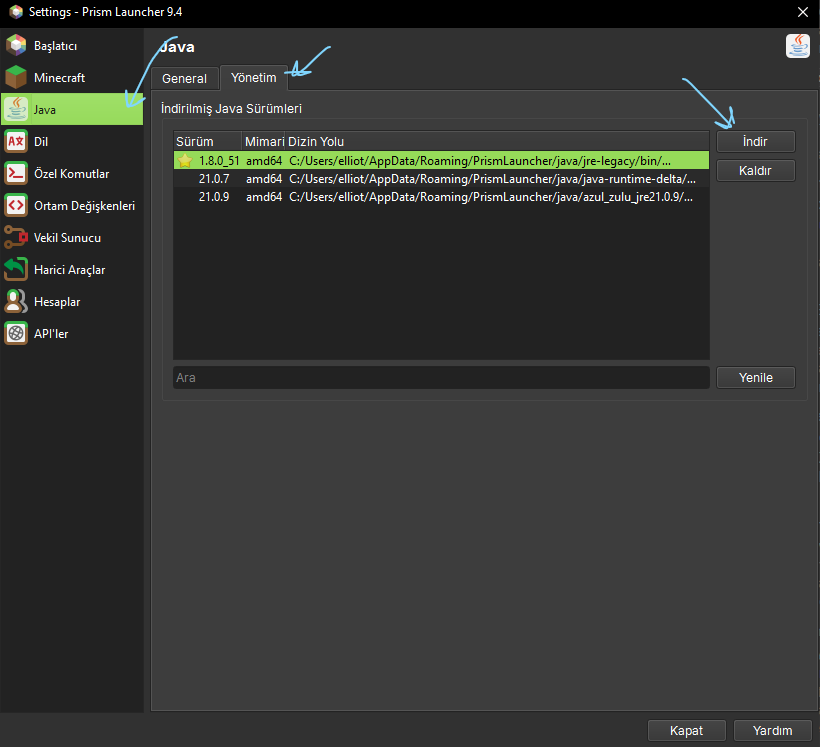The image size is (820, 747).
Task: Select the 21.0.9 version cell
Action: tap(214, 197)
